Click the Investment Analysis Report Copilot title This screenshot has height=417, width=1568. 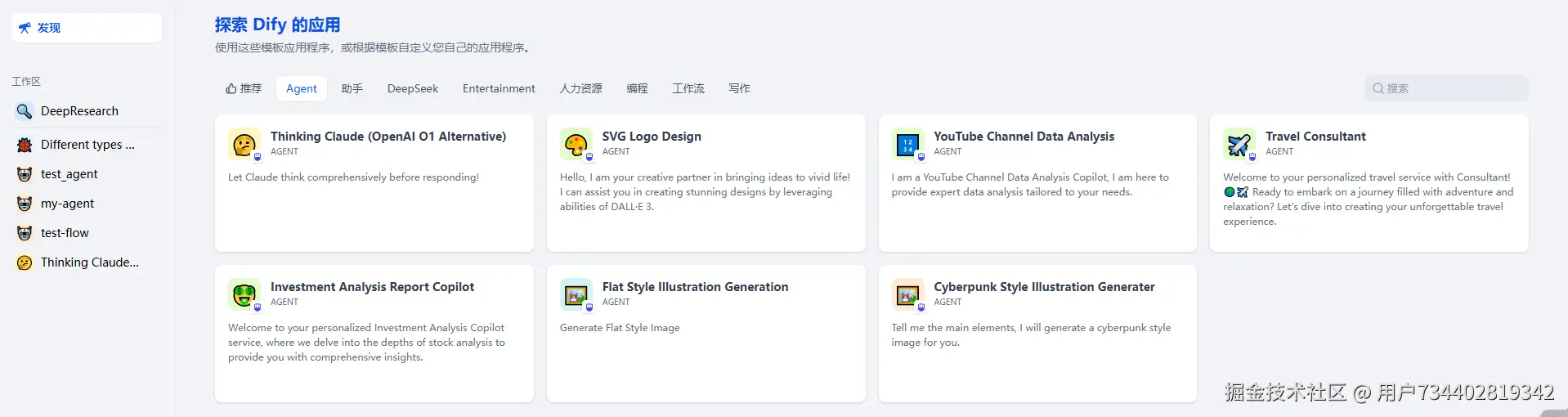(372, 287)
